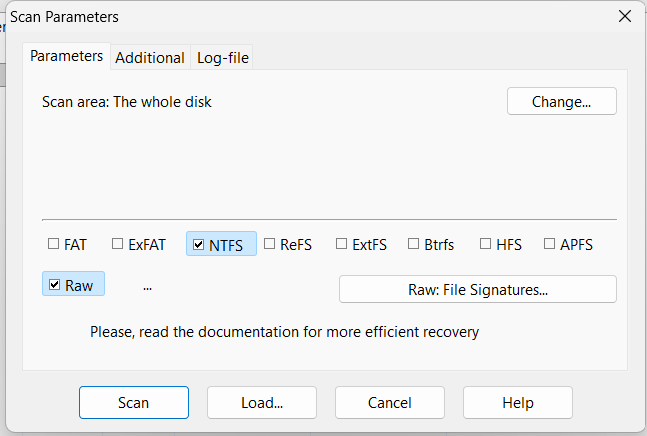647x436 pixels.
Task: Tick the ExFAT checkbox
Action: click(118, 244)
